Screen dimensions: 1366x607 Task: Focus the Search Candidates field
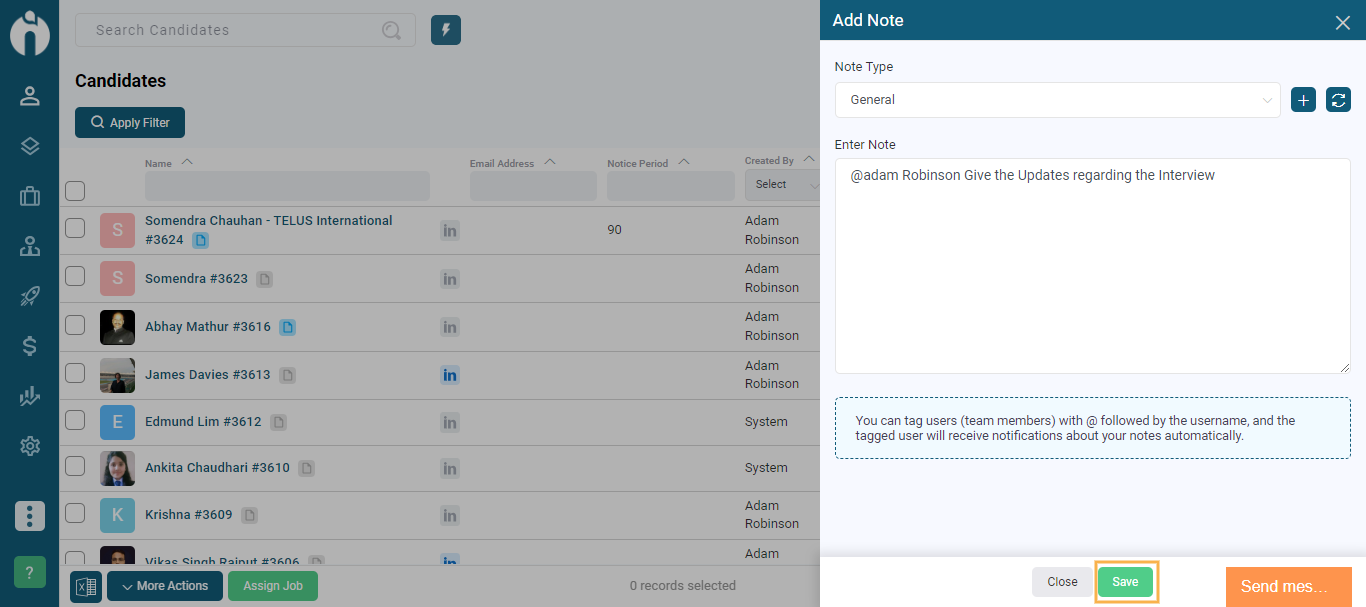pos(245,30)
